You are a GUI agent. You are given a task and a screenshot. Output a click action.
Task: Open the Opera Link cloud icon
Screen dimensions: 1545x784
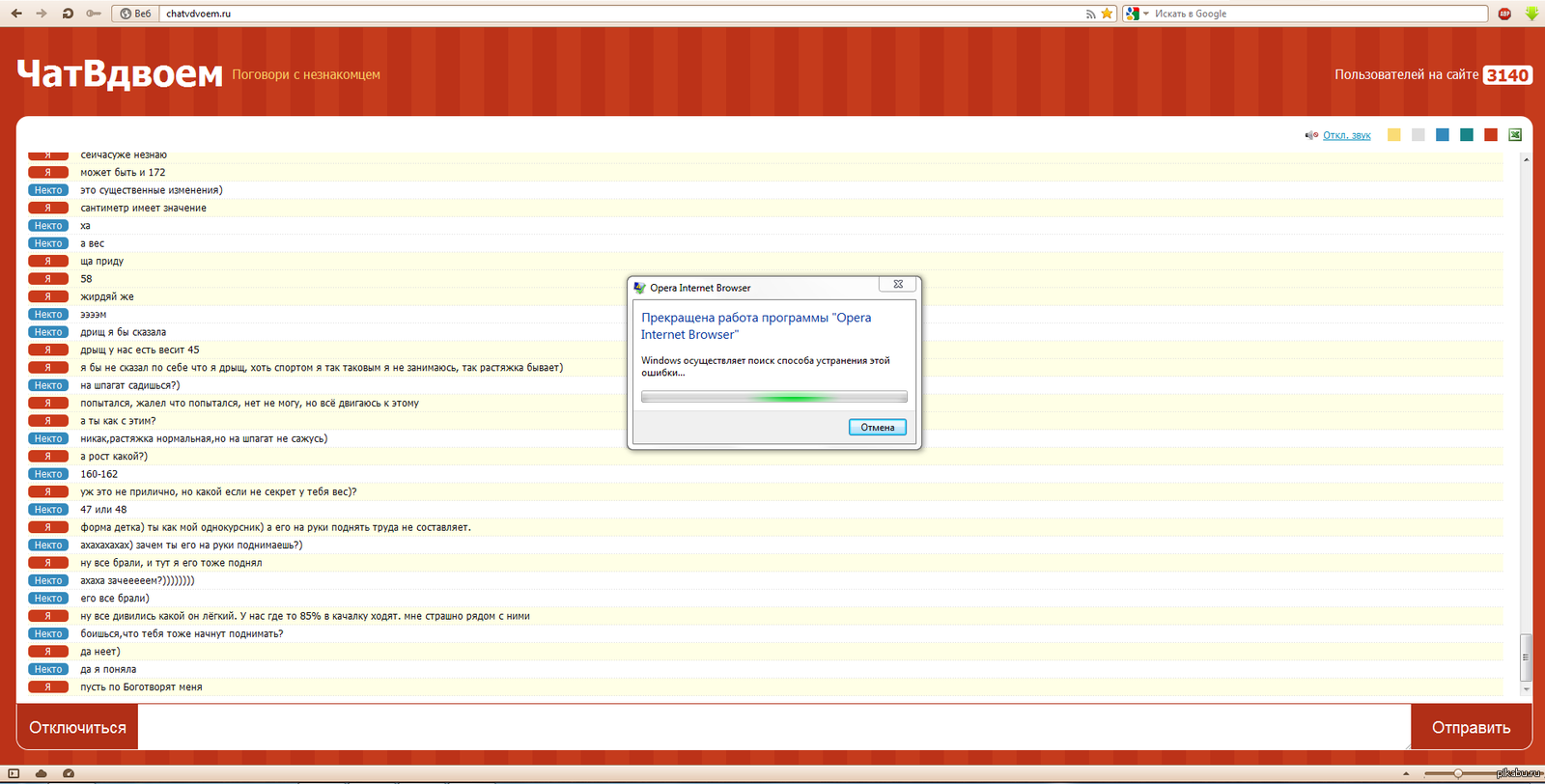41,773
